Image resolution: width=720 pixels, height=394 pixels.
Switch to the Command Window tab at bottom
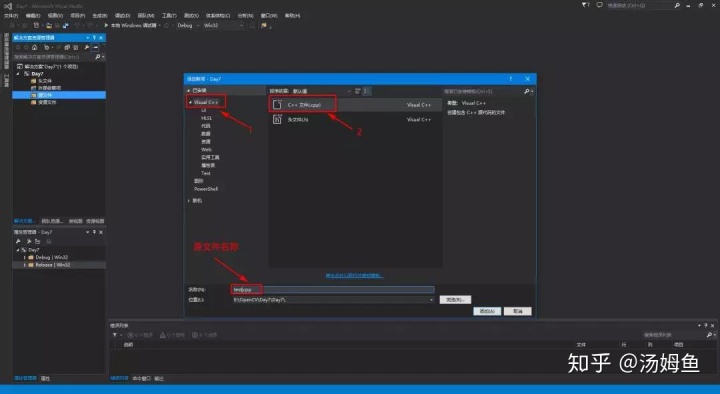(141, 378)
